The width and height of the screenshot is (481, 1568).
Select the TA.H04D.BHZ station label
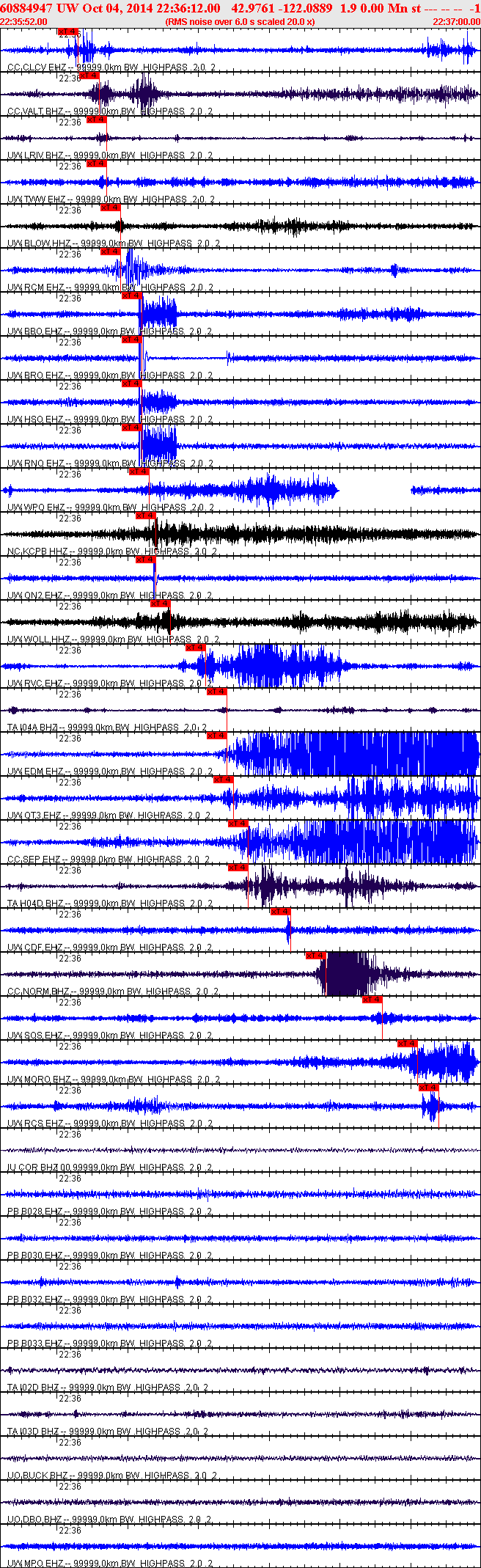[111, 904]
